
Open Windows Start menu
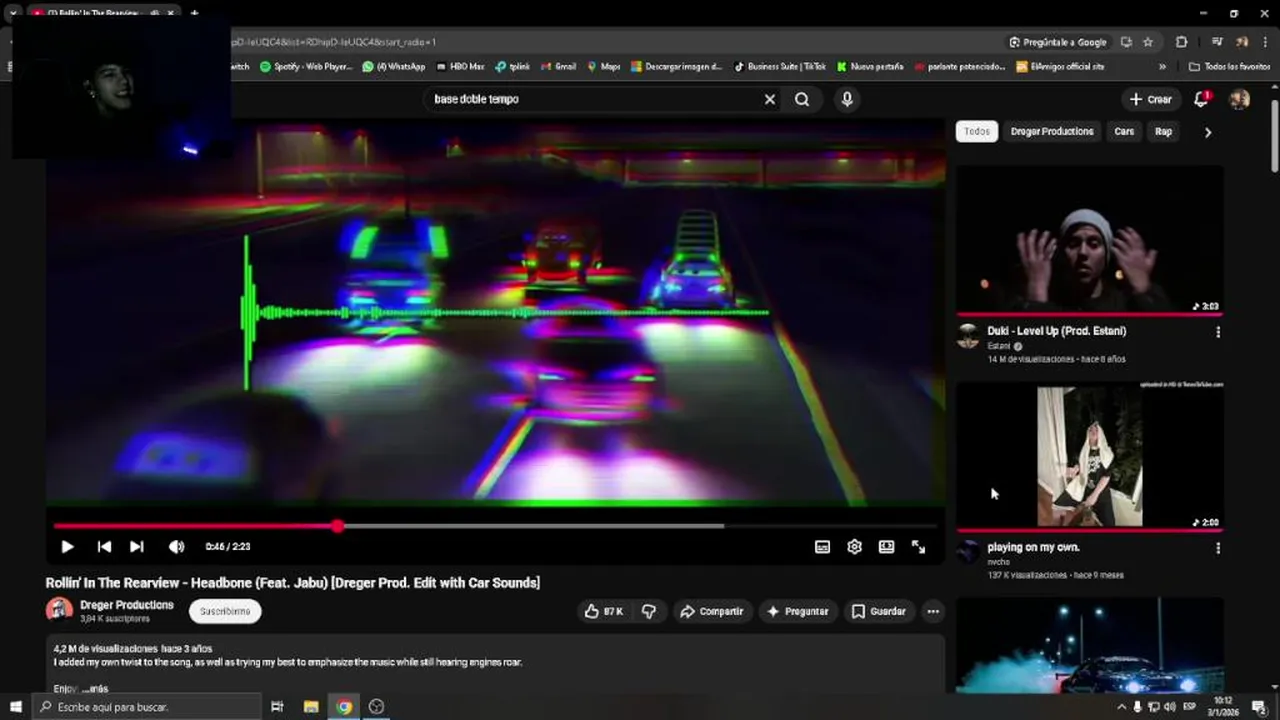[15, 707]
